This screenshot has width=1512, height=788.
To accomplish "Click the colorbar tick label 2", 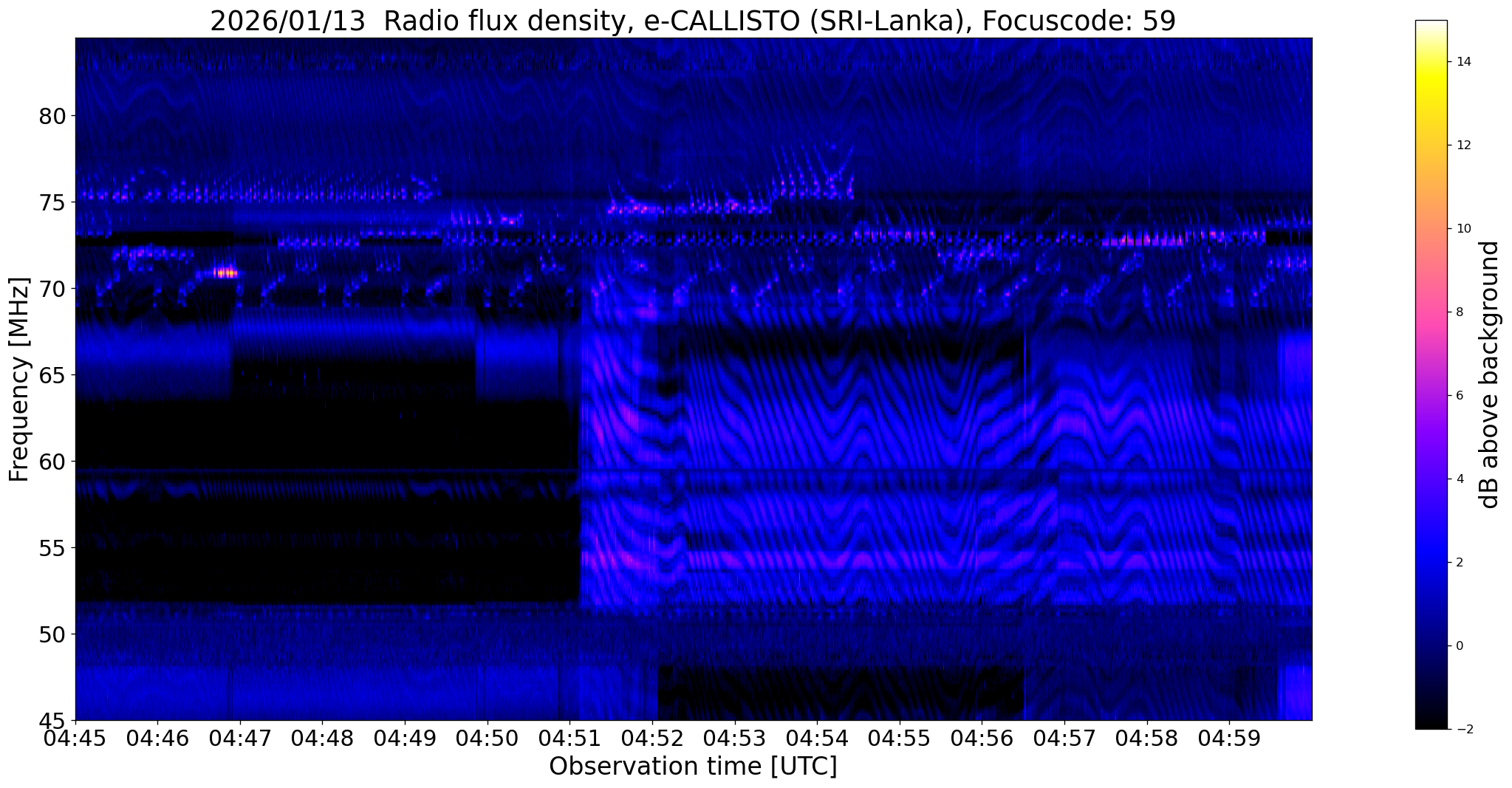I will pyautogui.click(x=1459, y=563).
